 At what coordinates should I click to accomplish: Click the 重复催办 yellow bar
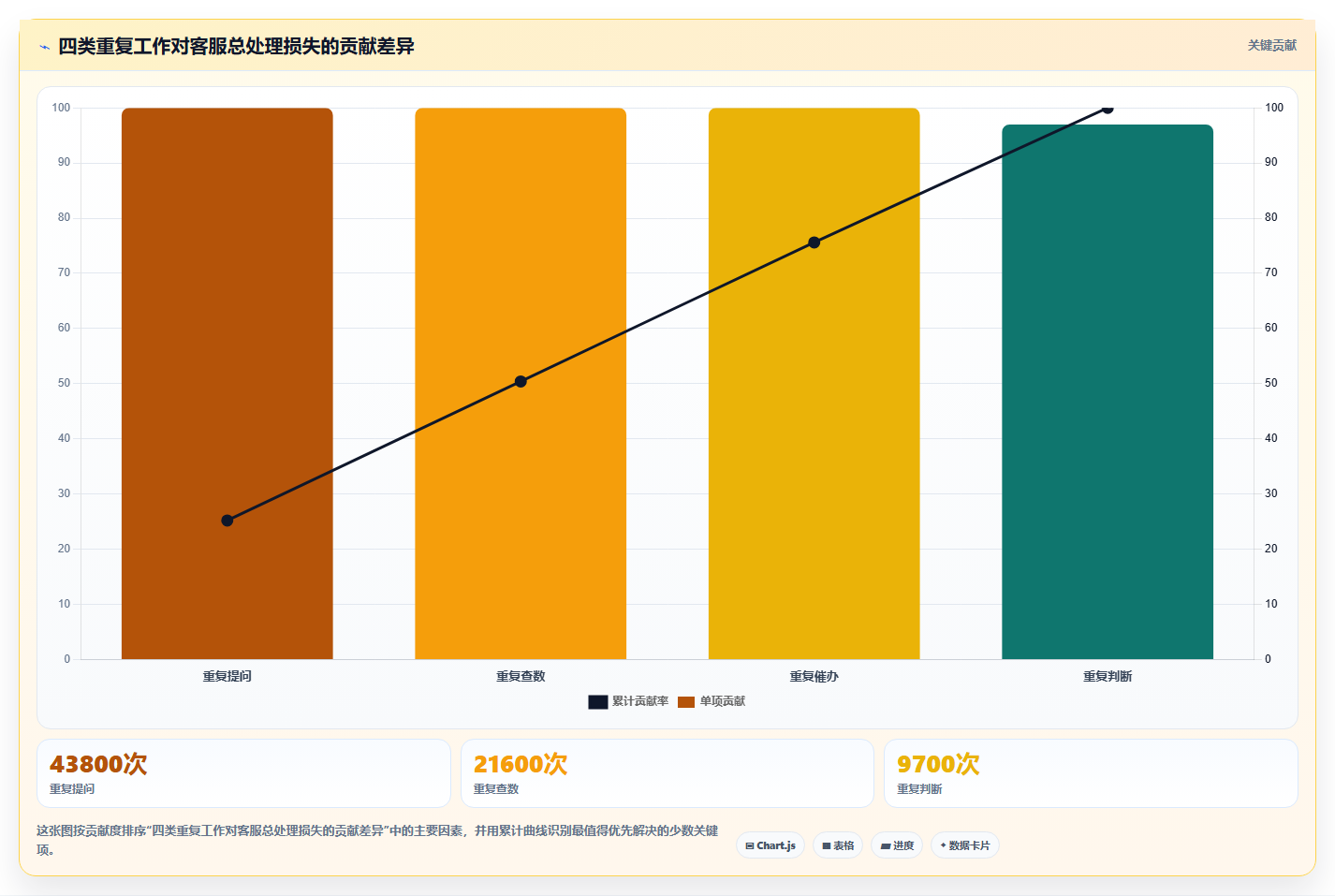tap(814, 384)
